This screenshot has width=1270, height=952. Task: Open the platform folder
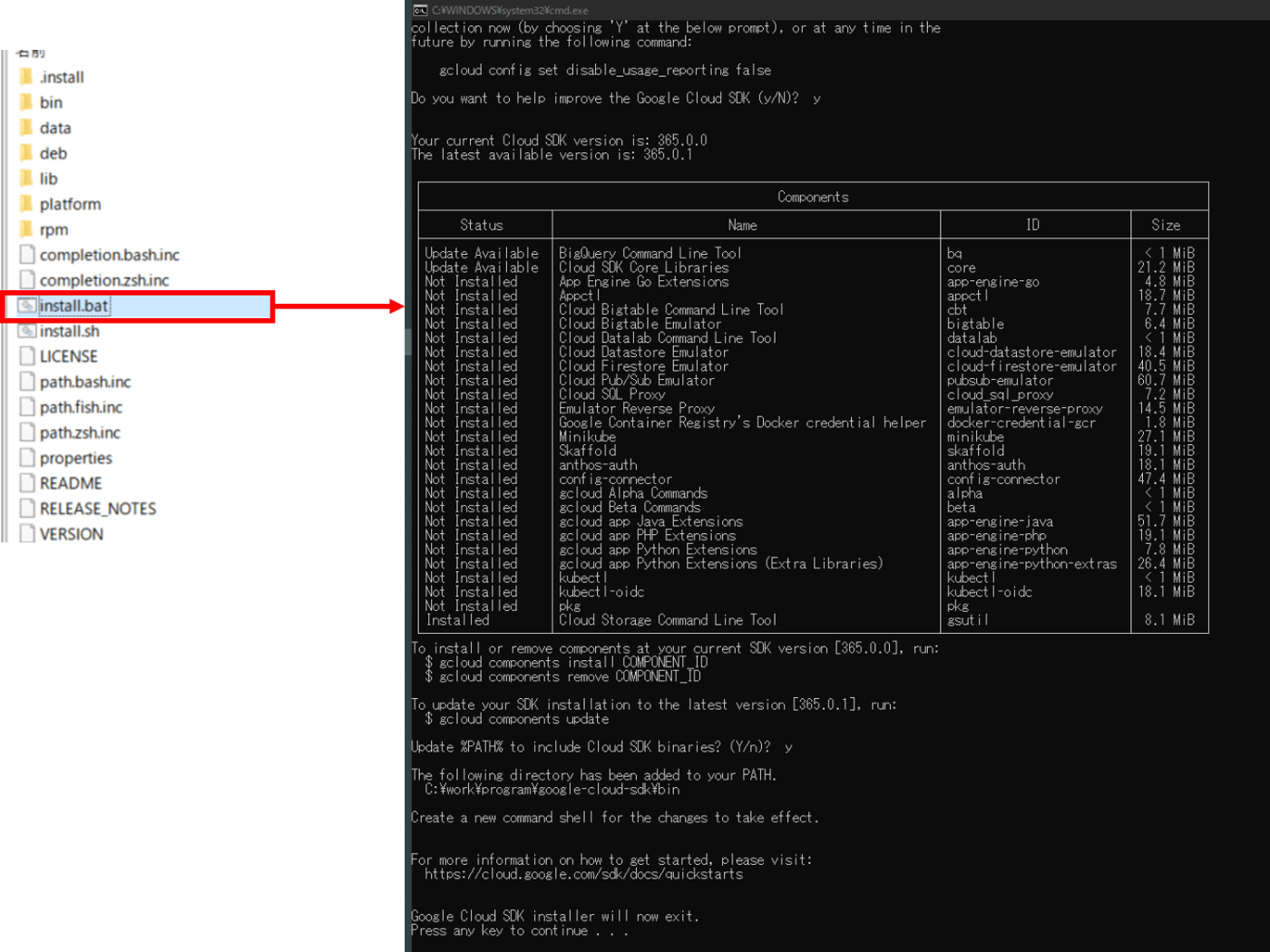71,203
